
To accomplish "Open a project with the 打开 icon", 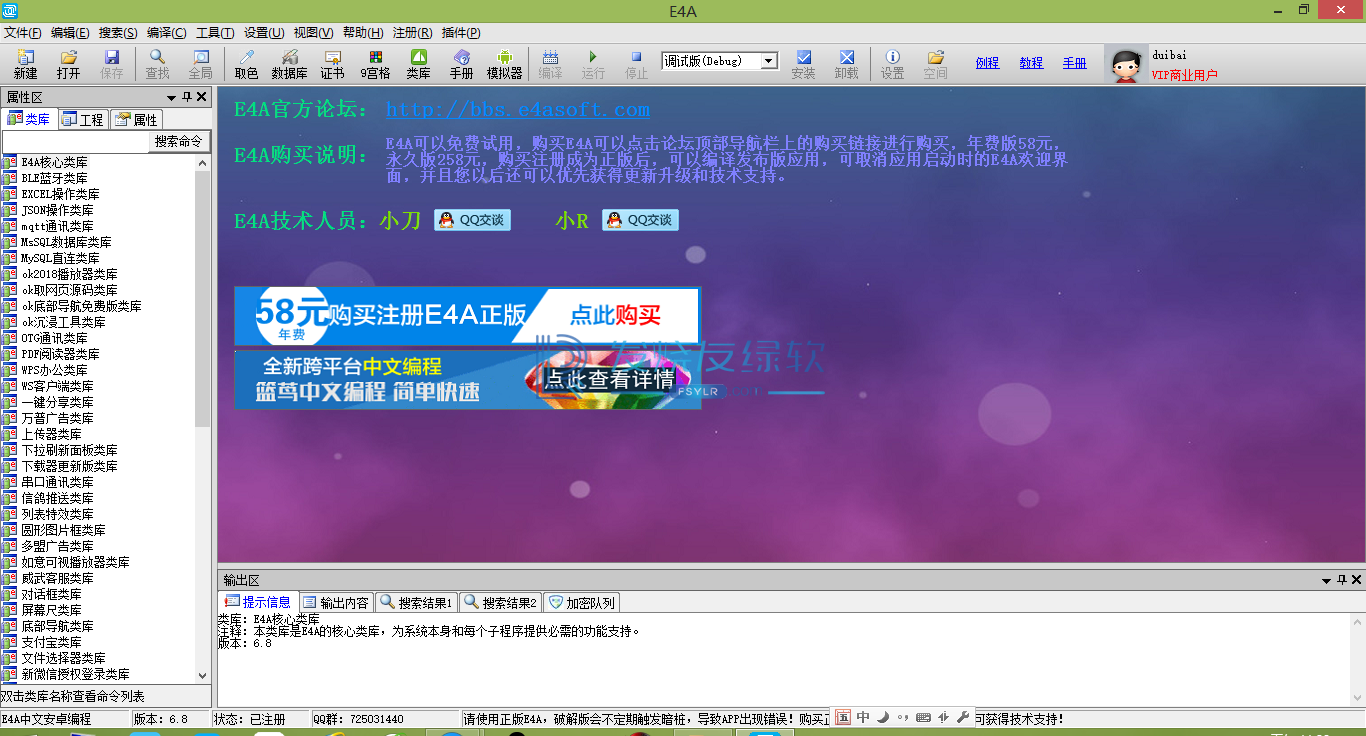I will tap(68, 64).
